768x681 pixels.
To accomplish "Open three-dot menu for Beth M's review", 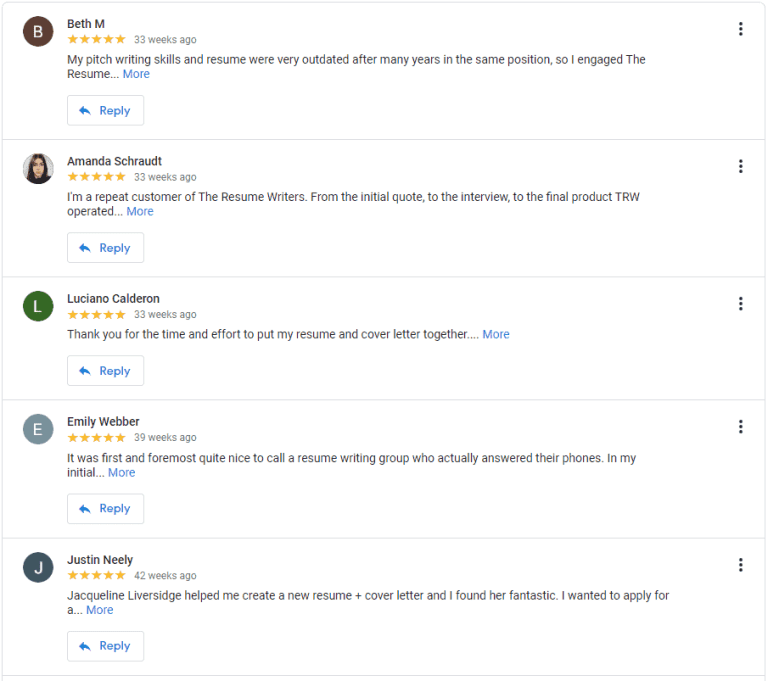I will [740, 29].
